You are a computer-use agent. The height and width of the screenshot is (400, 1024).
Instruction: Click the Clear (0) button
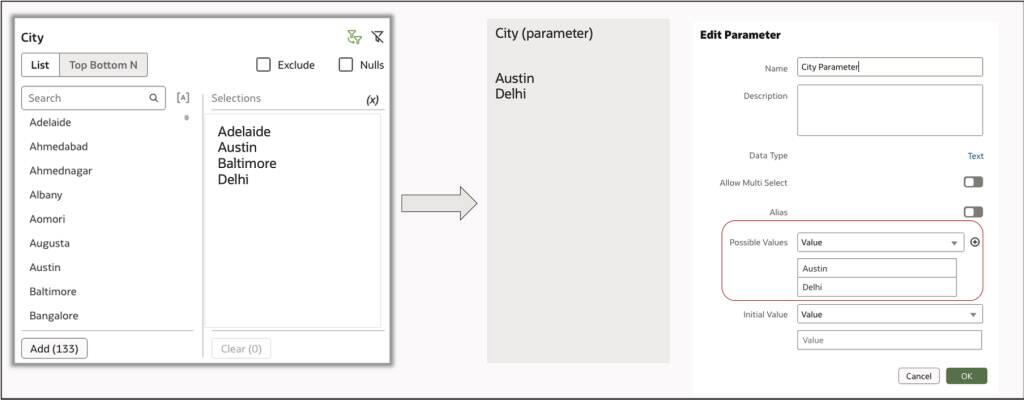[241, 348]
